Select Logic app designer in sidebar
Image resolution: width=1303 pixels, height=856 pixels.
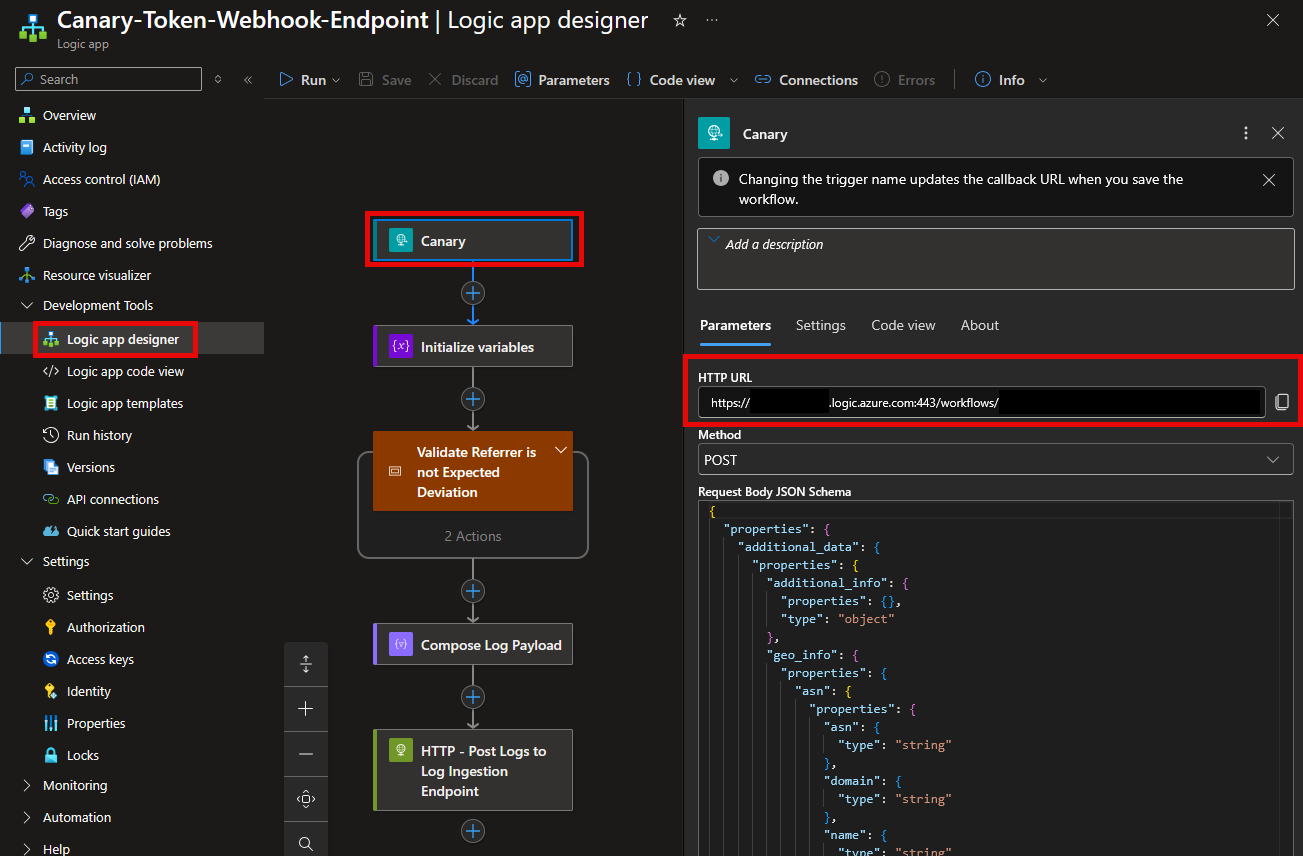122,339
